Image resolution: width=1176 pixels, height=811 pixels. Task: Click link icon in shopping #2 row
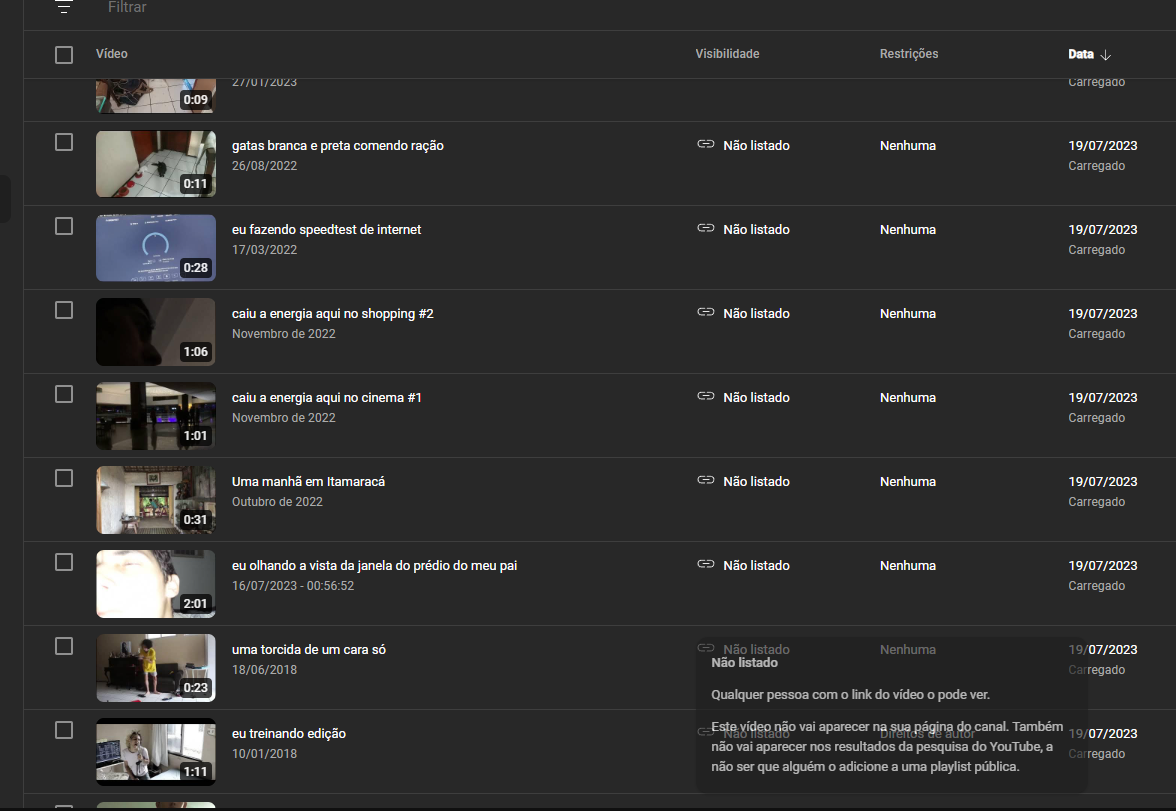point(706,312)
